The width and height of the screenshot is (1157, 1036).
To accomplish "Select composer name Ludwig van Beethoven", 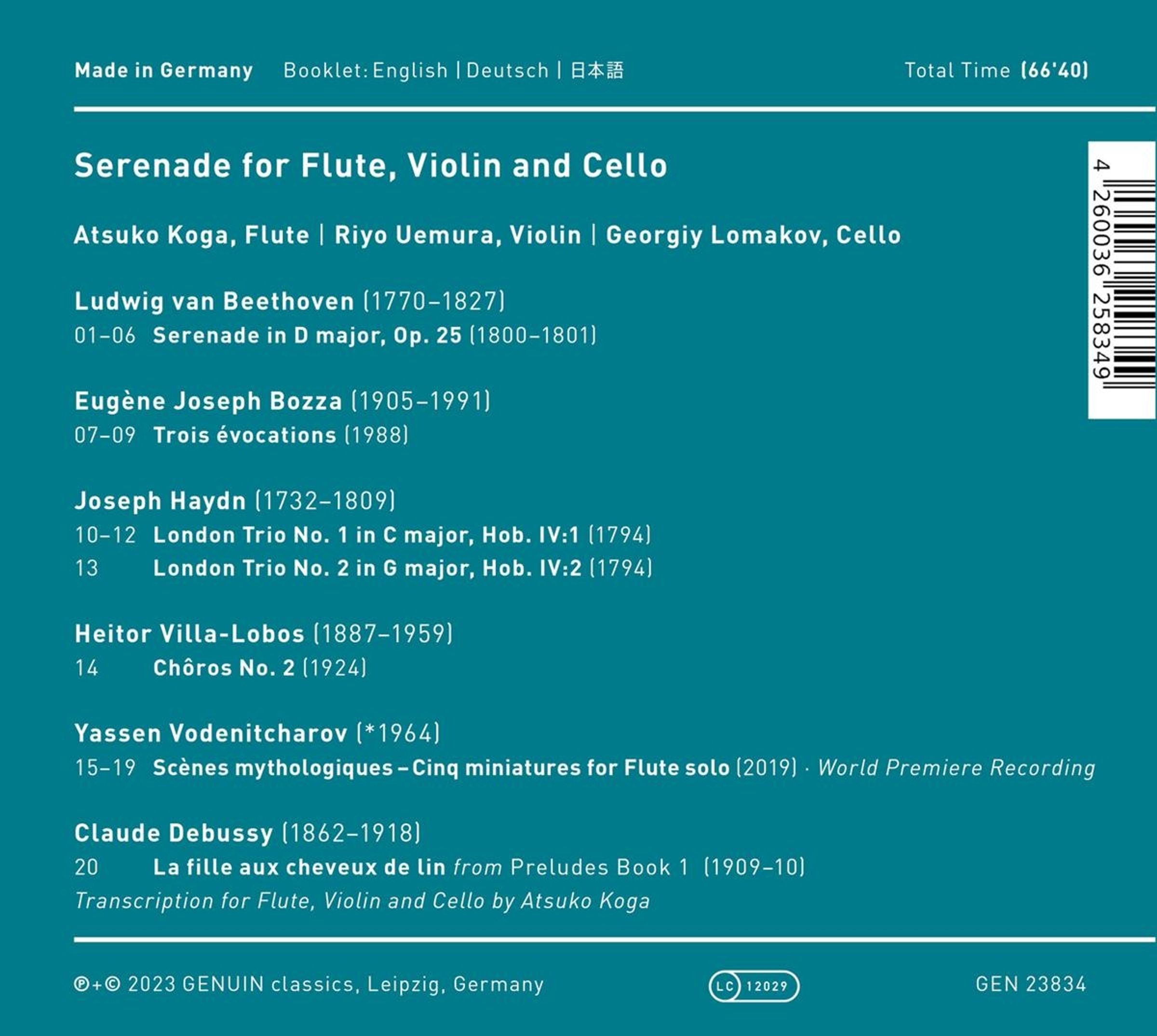I will click(214, 301).
